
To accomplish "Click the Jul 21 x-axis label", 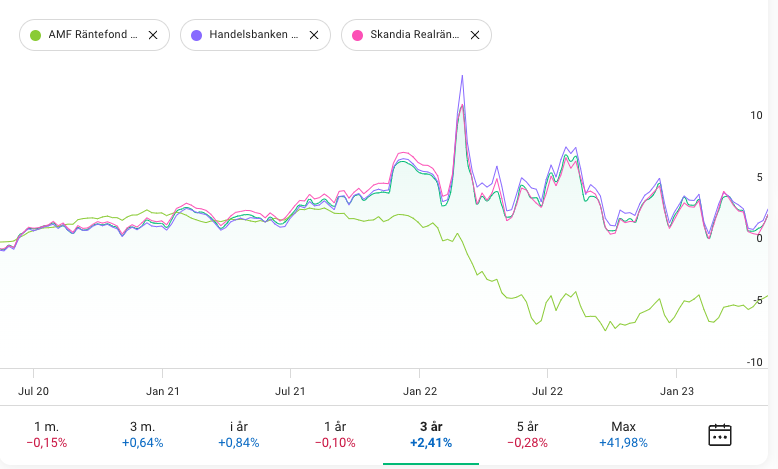I will tap(291, 391).
